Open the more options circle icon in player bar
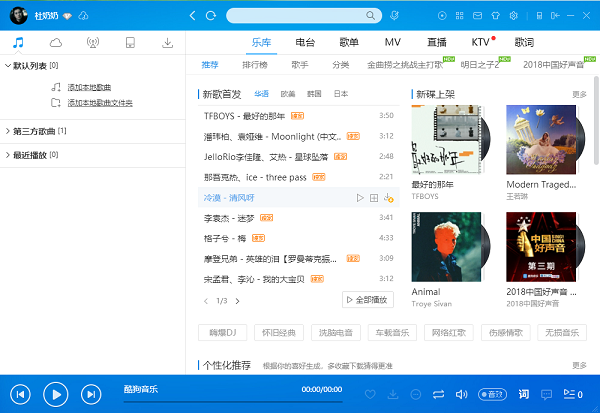 416,394
